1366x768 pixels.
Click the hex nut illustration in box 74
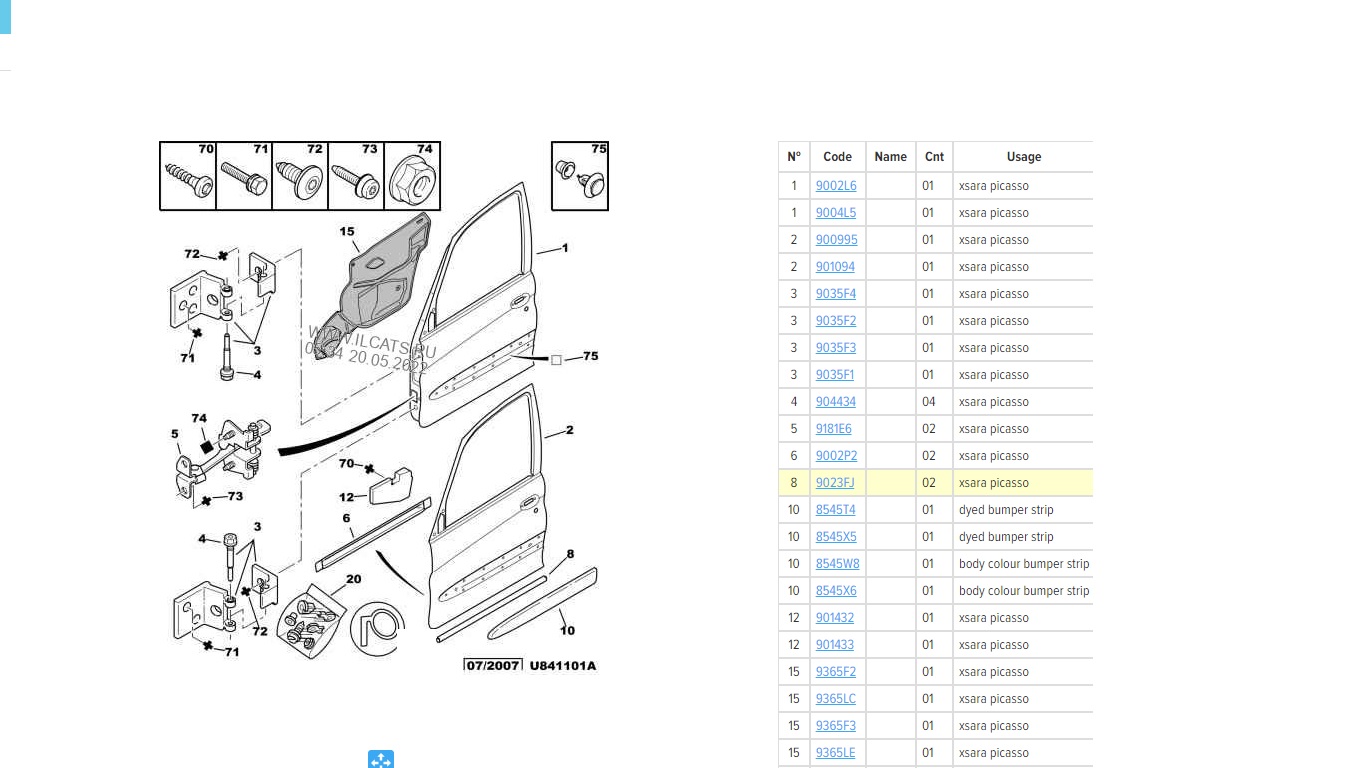[412, 181]
